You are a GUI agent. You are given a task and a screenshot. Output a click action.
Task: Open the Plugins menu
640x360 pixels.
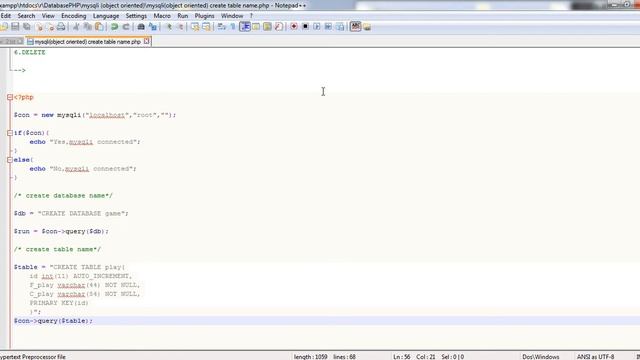[x=204, y=16]
